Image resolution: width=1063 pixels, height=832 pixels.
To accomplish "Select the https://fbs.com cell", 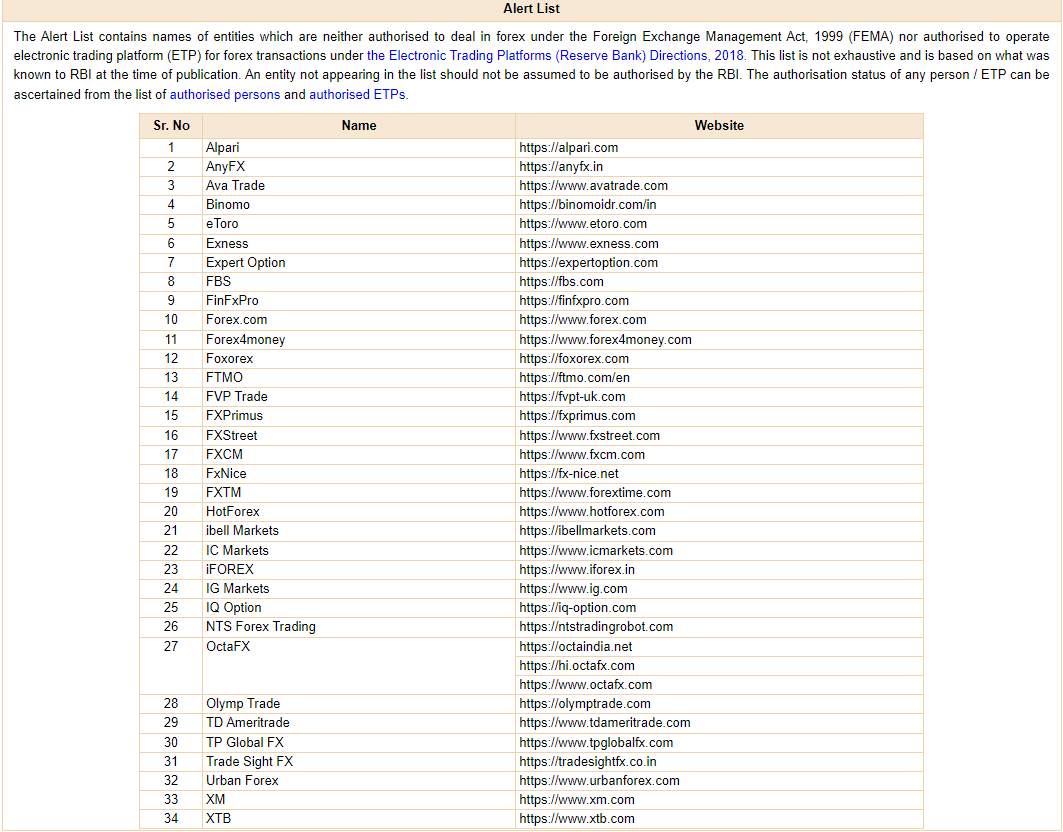I will coord(719,281).
